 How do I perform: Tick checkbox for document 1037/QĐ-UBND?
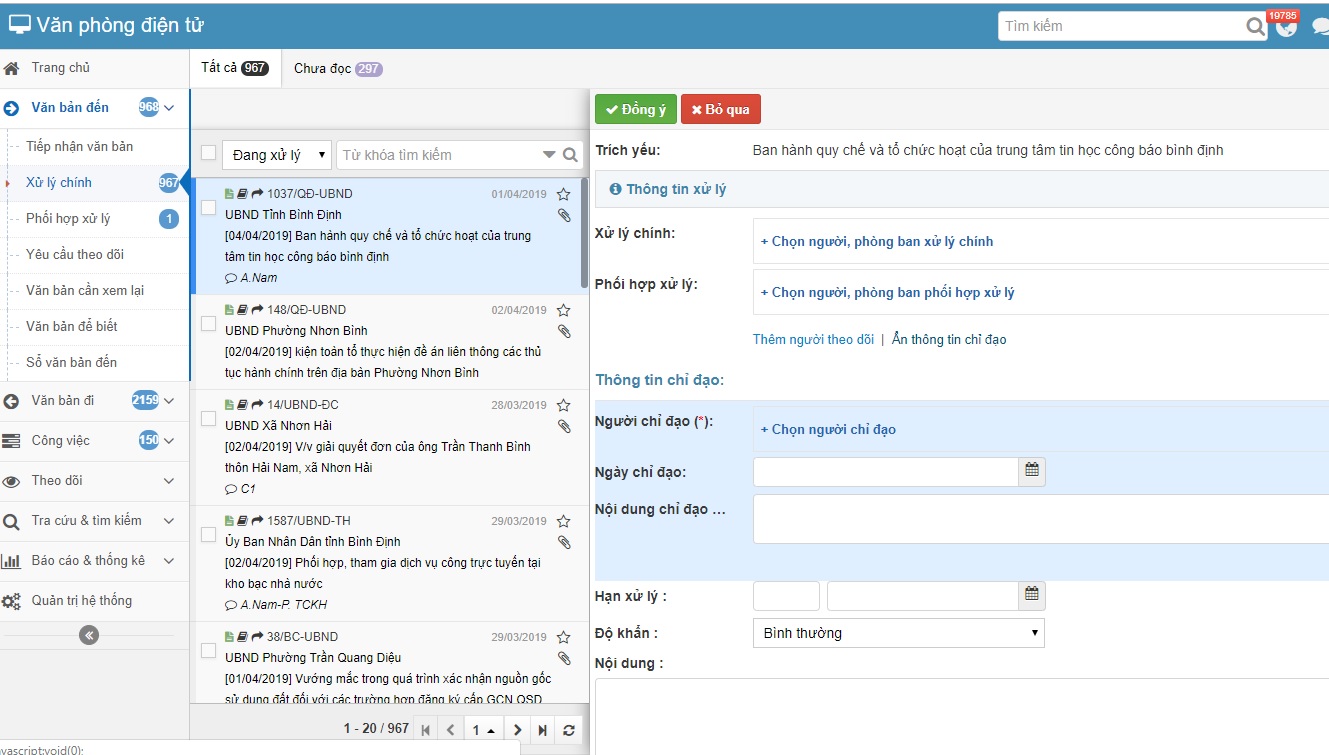(x=208, y=207)
